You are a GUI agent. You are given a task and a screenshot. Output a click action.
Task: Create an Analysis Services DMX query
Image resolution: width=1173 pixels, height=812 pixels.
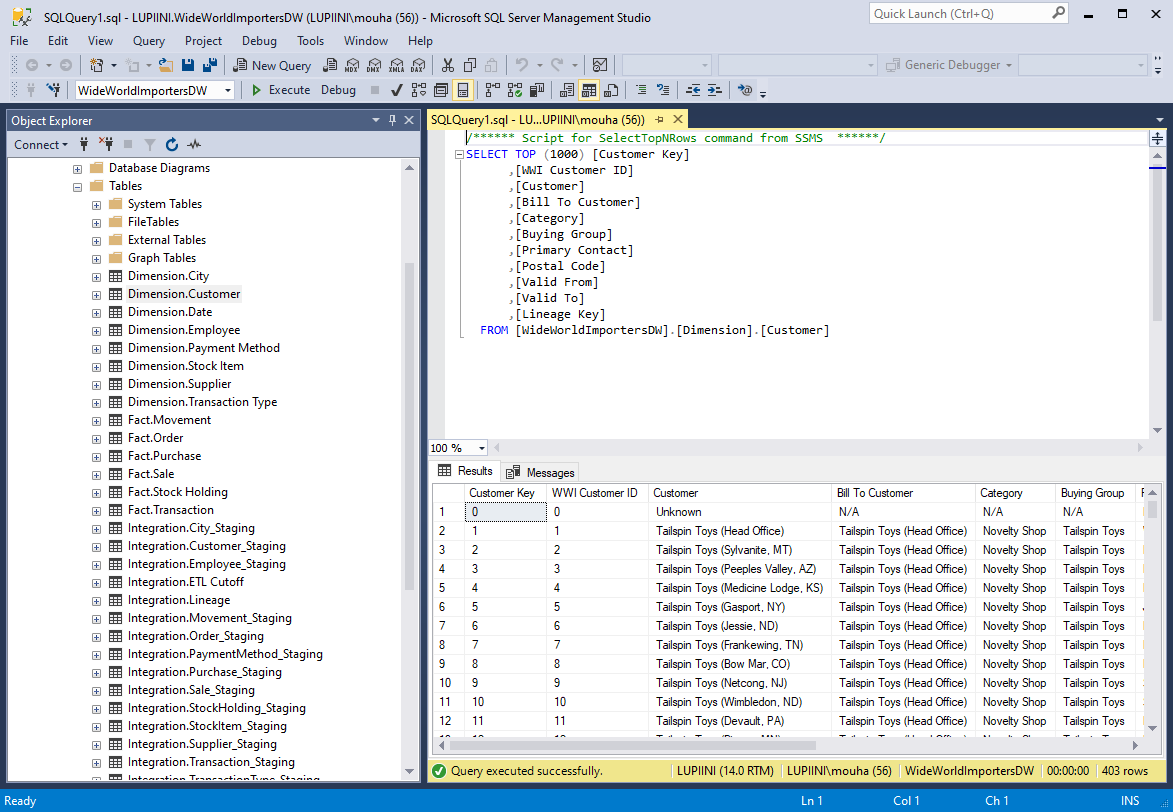pyautogui.click(x=374, y=65)
